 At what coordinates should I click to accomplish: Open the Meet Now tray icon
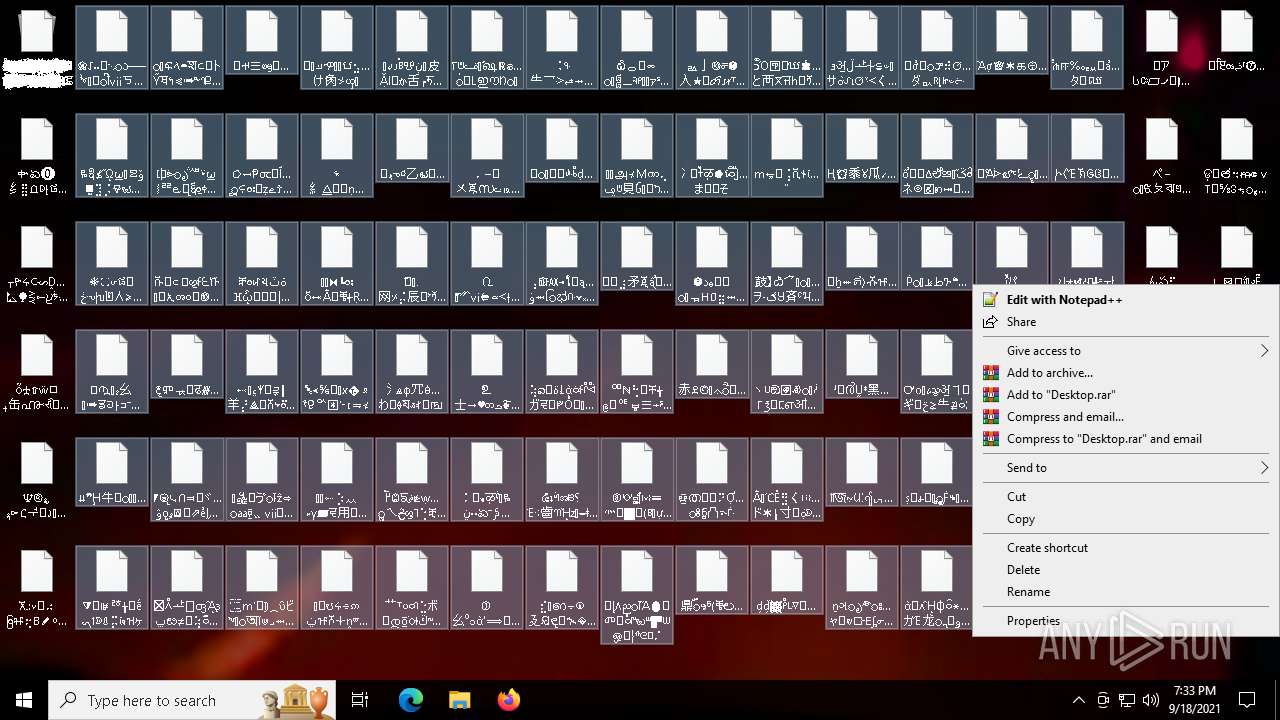pos(1103,700)
